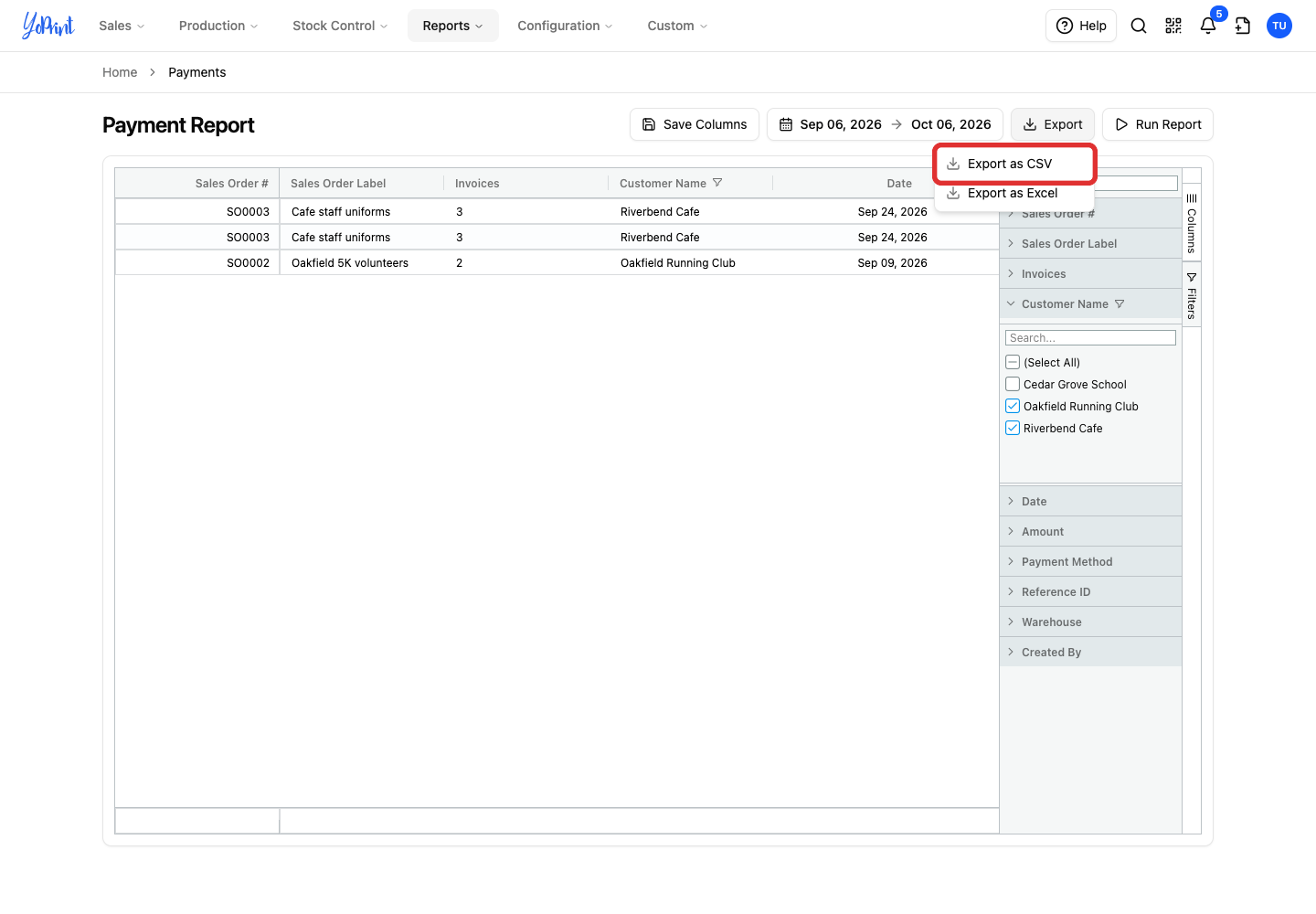This screenshot has width=1316, height=914.
Task: Click the Sep 09, 2026 date cell
Action: pos(854,262)
